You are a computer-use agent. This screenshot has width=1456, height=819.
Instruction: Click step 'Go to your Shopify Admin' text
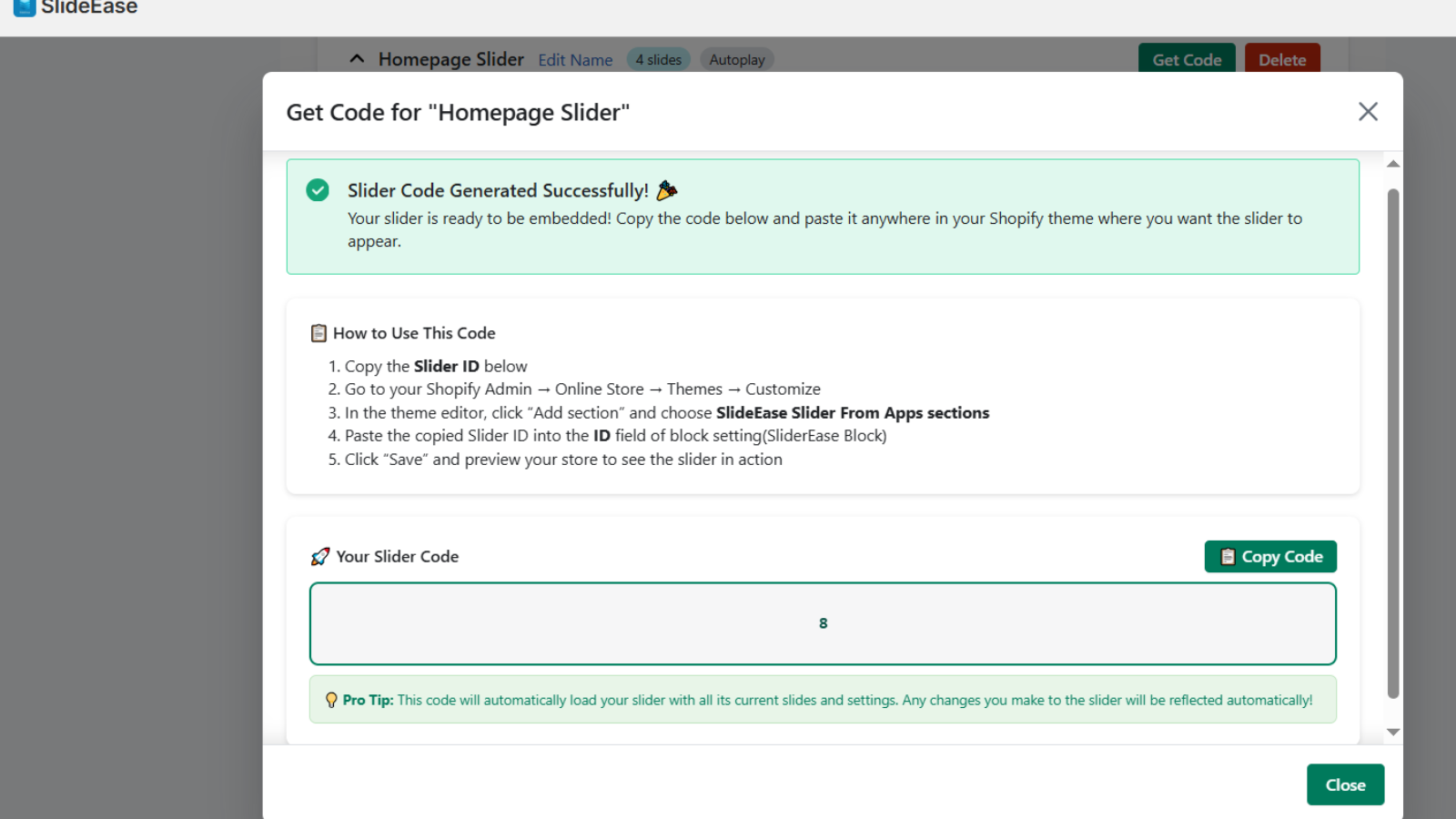click(582, 389)
